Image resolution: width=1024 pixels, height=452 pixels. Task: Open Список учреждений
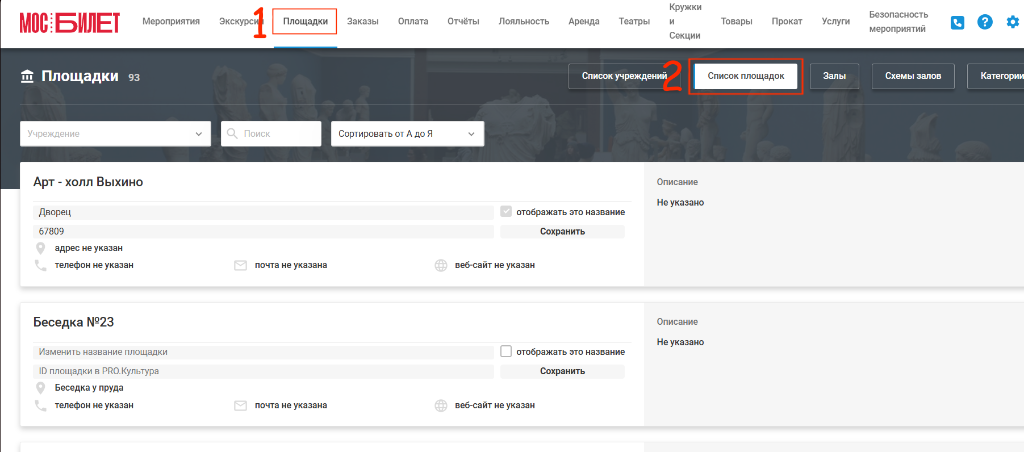(x=624, y=76)
